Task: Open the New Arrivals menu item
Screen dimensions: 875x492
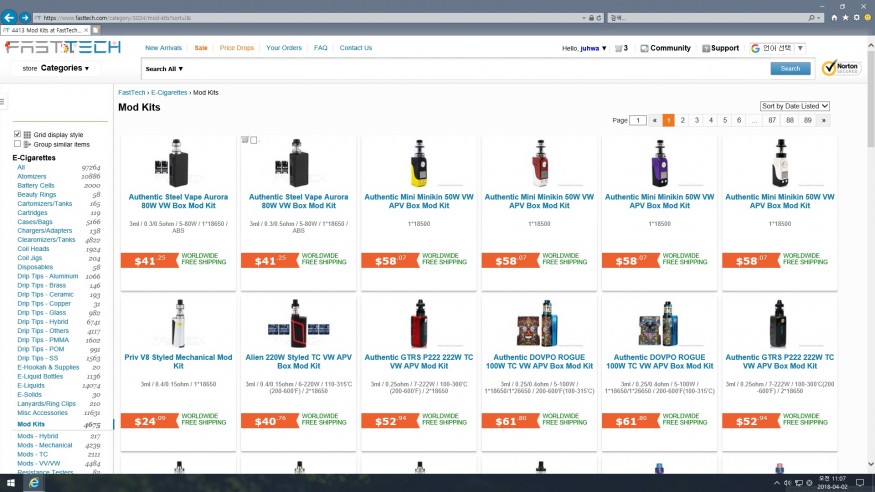Action: tap(163, 48)
